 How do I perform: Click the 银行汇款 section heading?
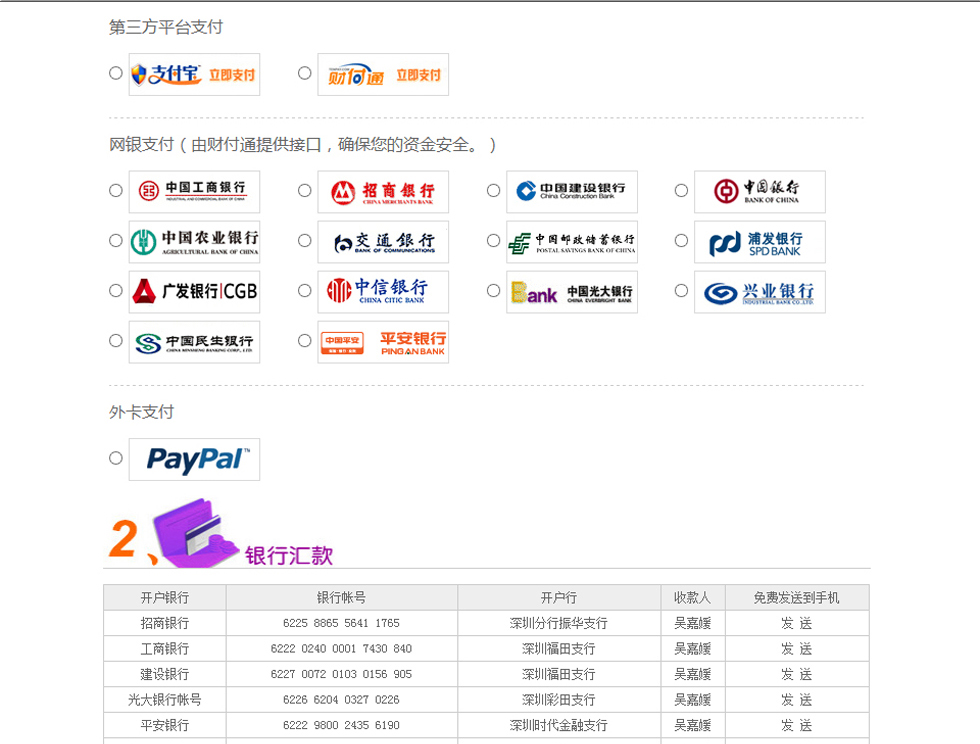(289, 556)
